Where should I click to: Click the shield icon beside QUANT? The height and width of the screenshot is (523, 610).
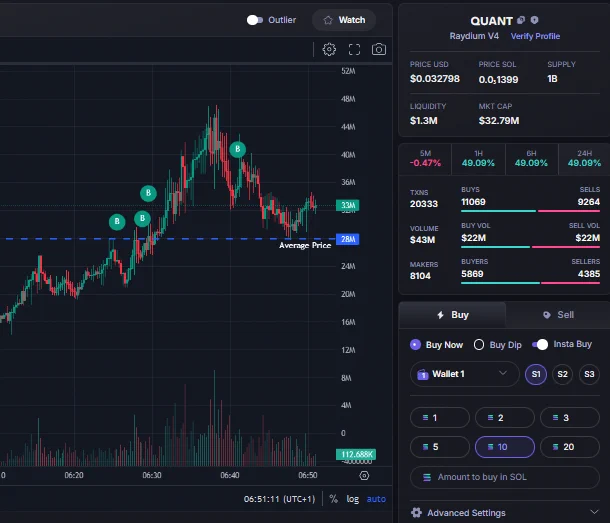pos(535,20)
